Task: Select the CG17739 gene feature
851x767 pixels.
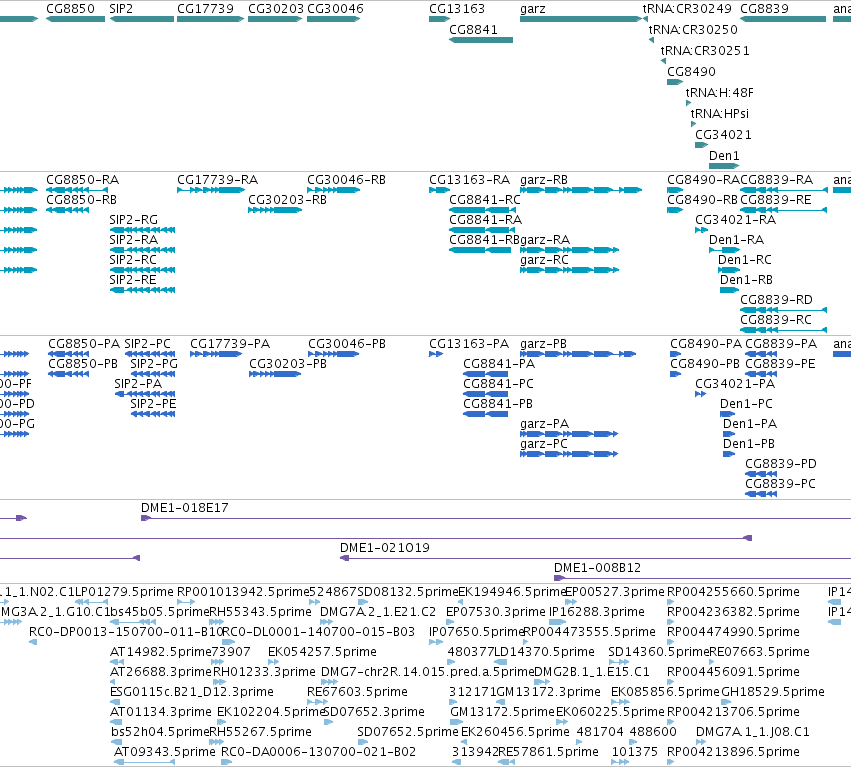Action: pos(211,19)
